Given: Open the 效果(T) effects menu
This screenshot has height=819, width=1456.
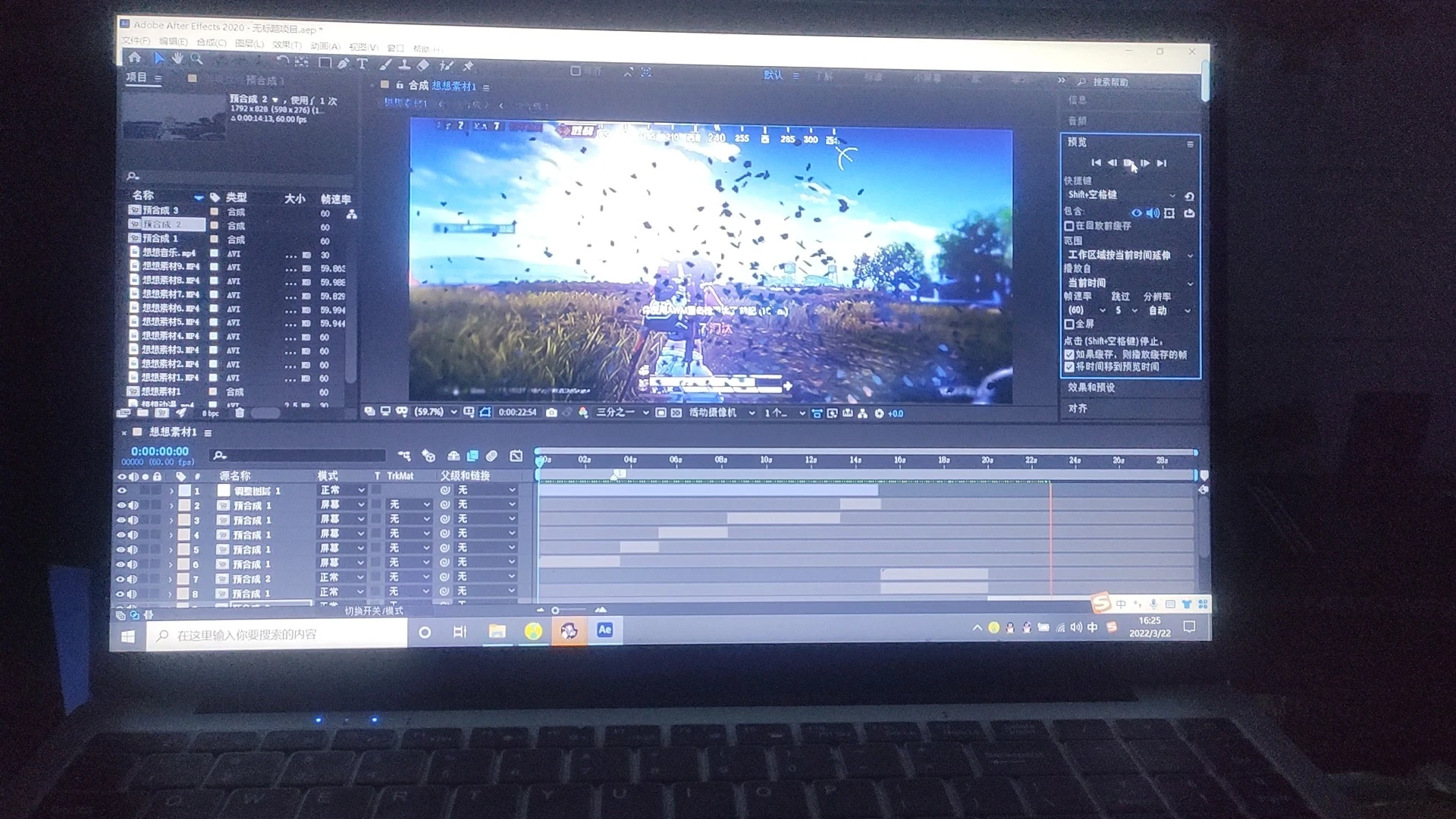Looking at the screenshot, I should 287,45.
